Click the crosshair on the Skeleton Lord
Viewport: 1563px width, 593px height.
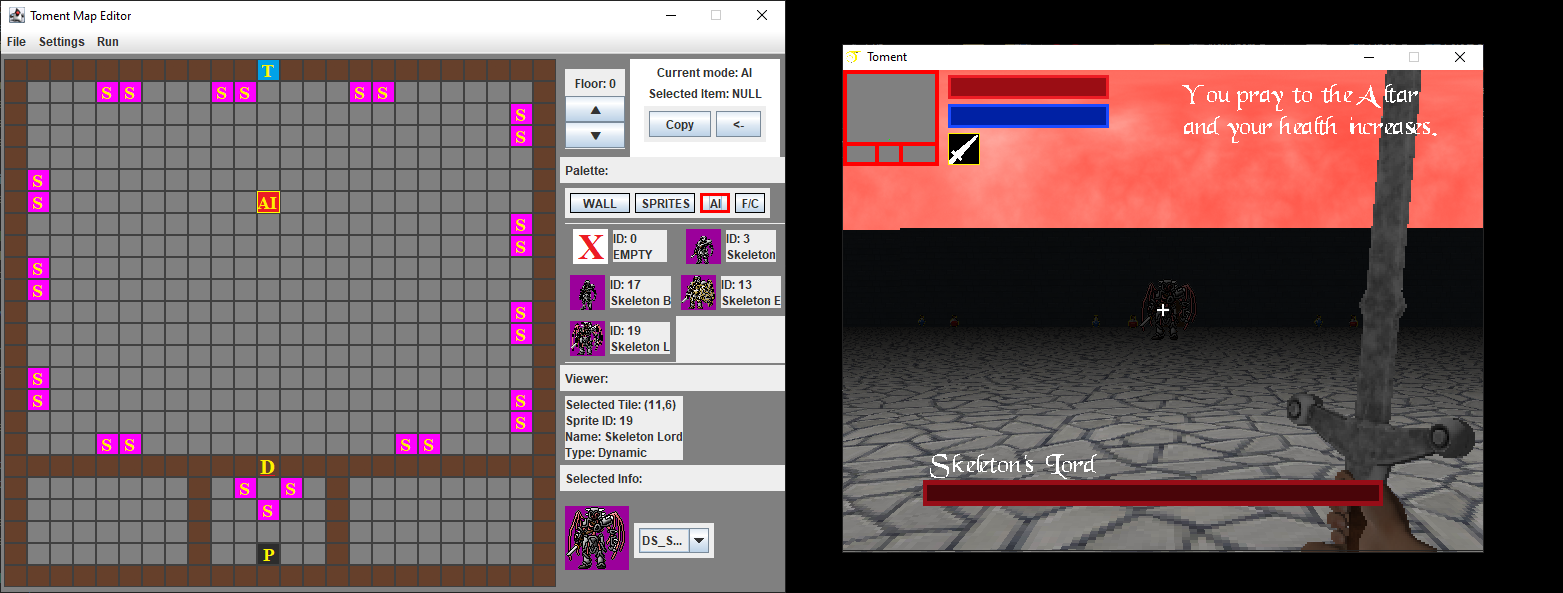point(1162,311)
